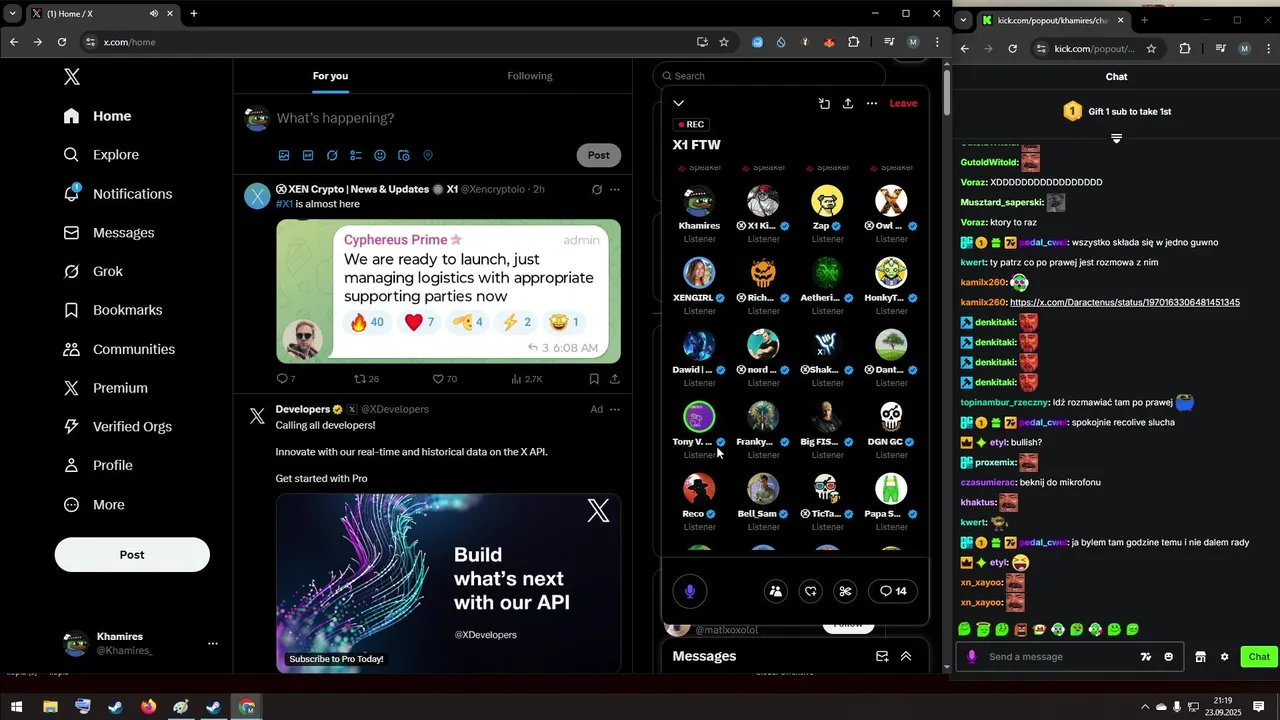Screen dimensions: 1280x720
Task: Open the space participants icon
Action: coord(775,591)
